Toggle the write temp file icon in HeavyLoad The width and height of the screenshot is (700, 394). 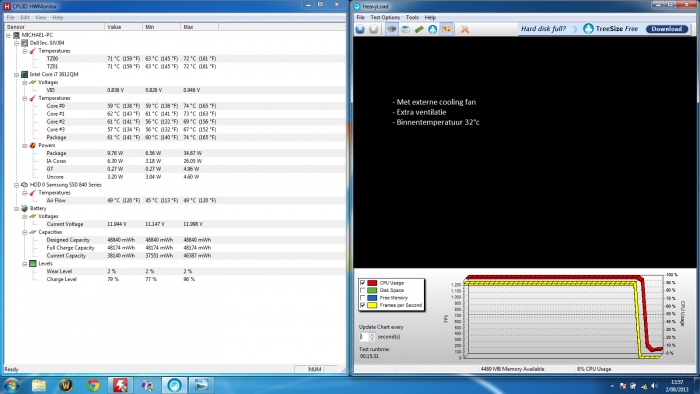pos(405,29)
